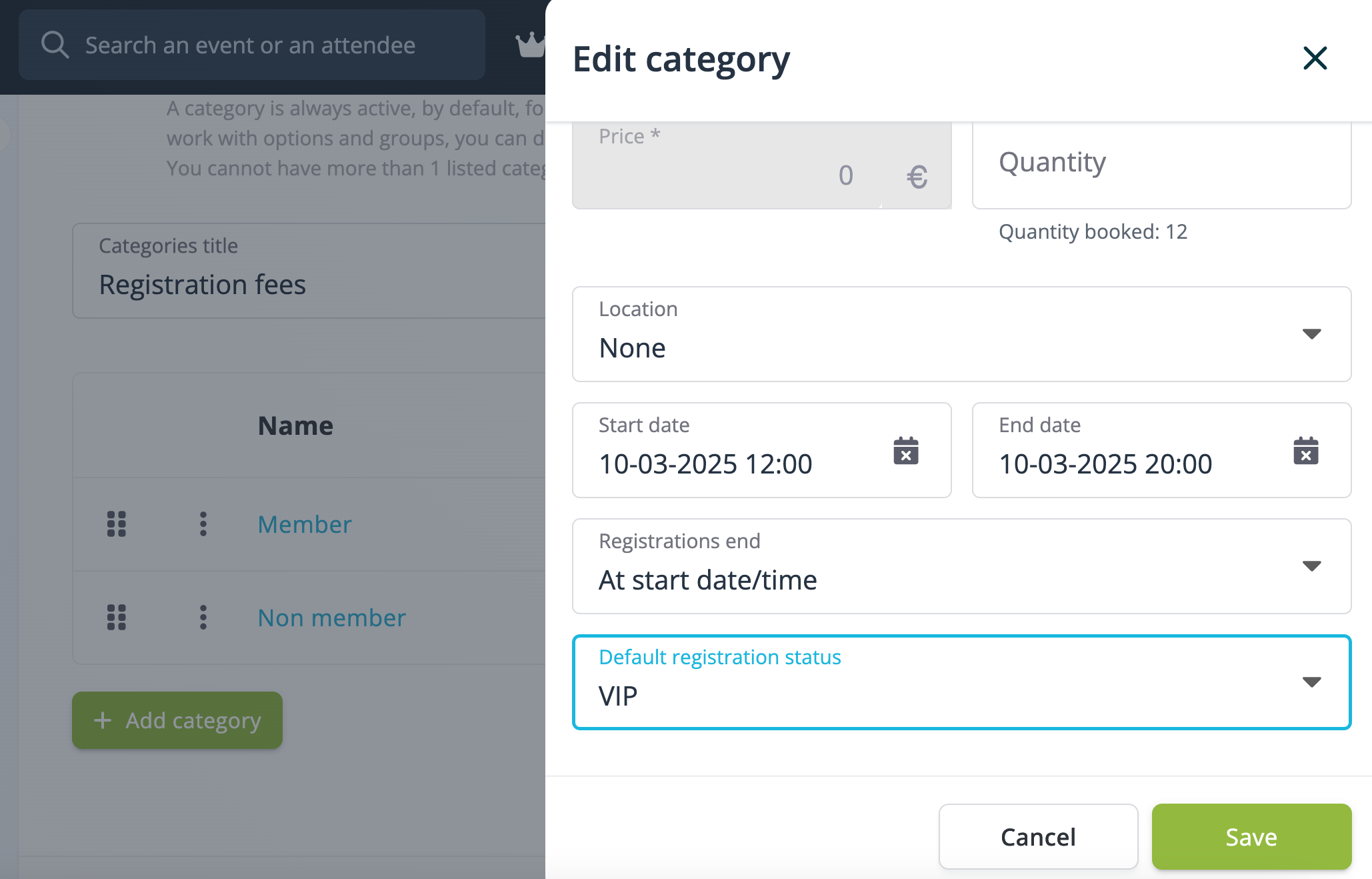Close the Edit category panel

coord(1315,58)
